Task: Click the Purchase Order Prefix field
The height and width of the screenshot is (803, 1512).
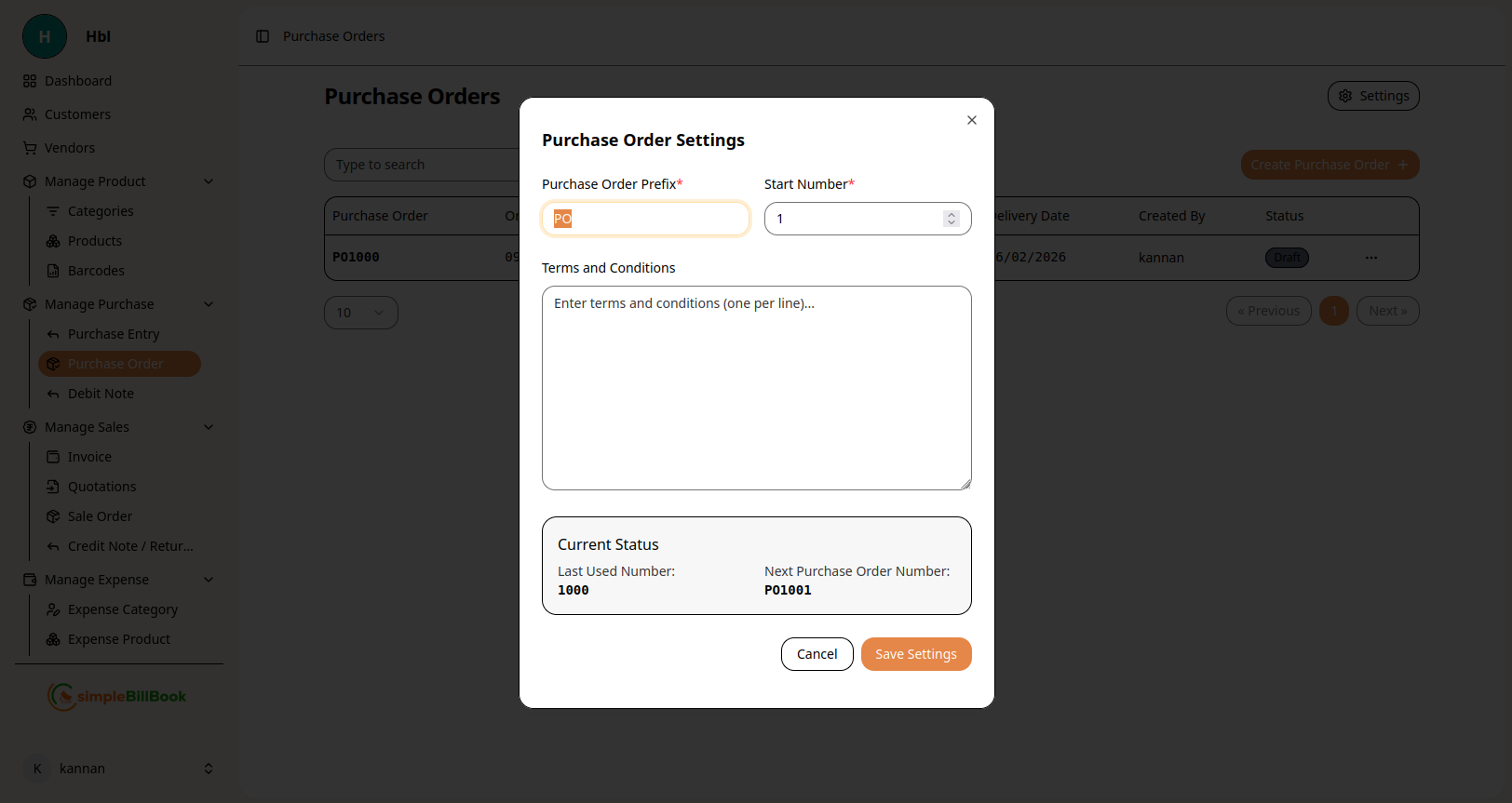Action: [x=645, y=219]
